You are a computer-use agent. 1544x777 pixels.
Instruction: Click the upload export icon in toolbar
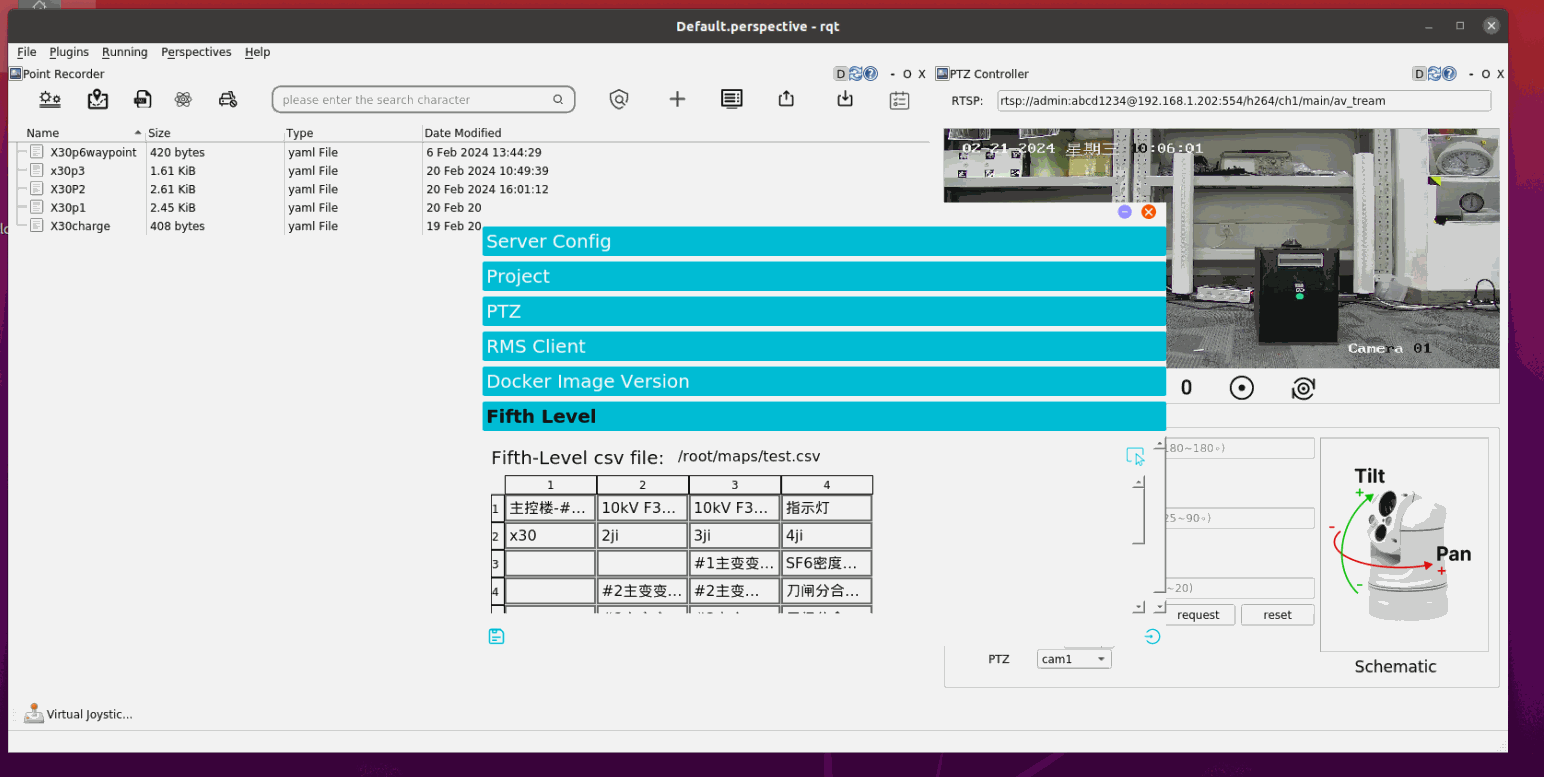tap(786, 99)
